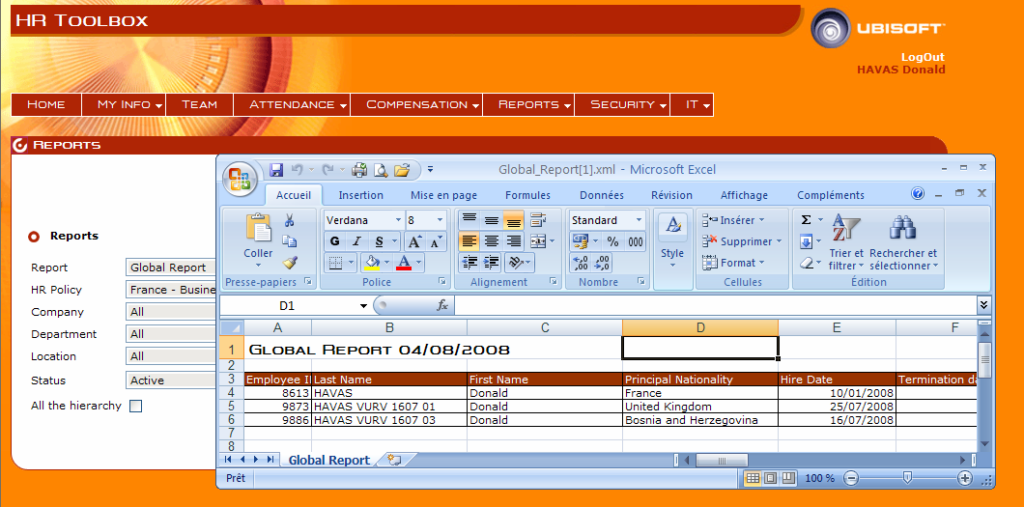Screen dimensions: 1024x507
Task: Open the Mise en page tab
Action: 443,195
